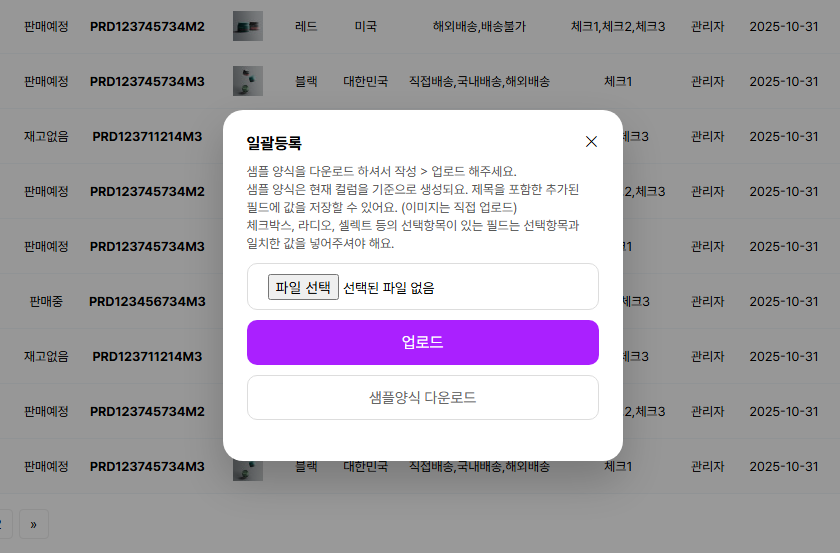Click the first 재고없음 status cell

[46, 136]
